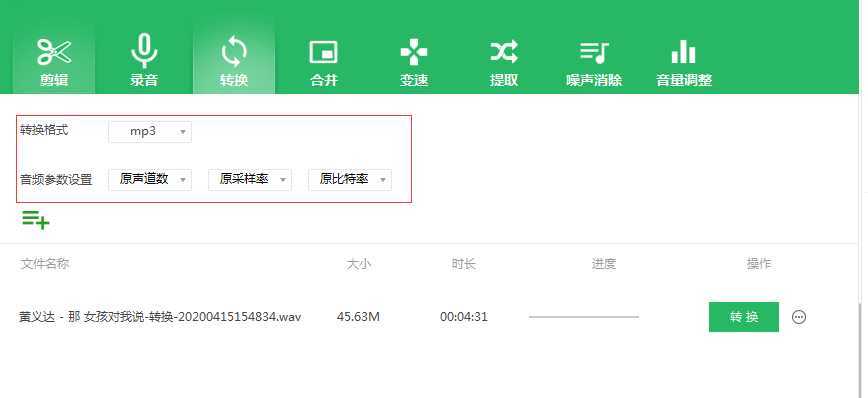868x398 pixels.
Task: Open more options ellipsis for the wav file
Action: [799, 317]
